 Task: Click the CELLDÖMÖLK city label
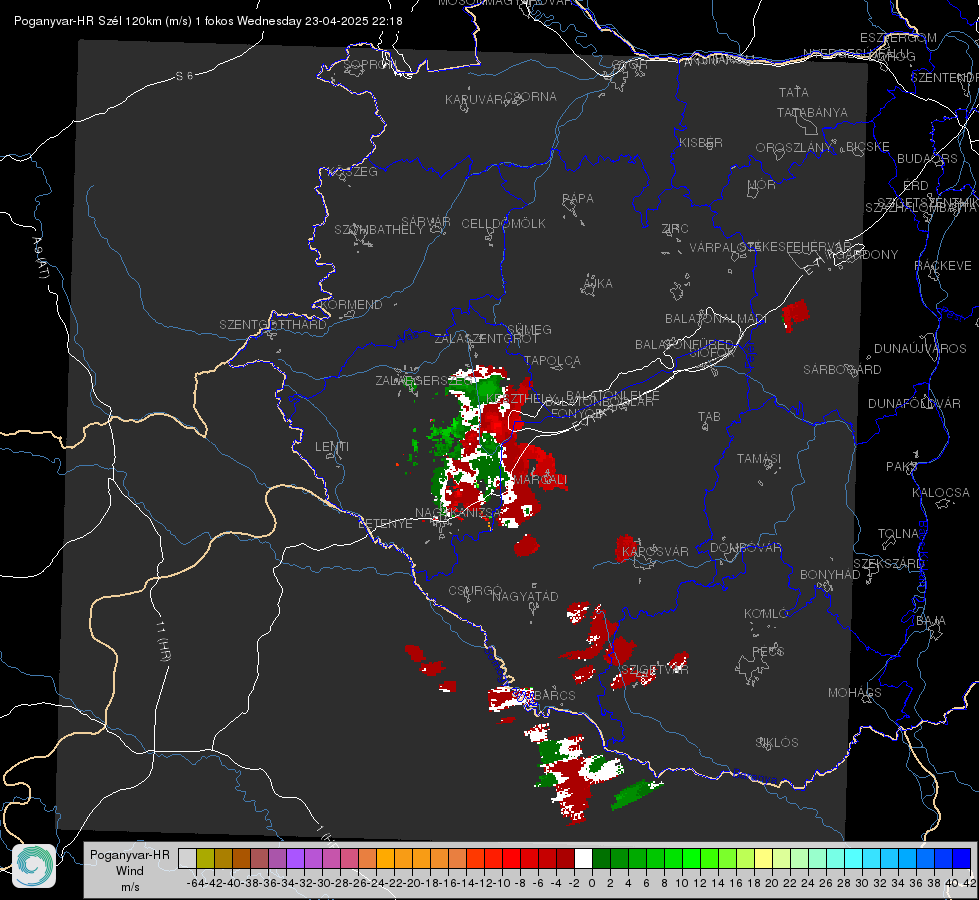pos(503,224)
